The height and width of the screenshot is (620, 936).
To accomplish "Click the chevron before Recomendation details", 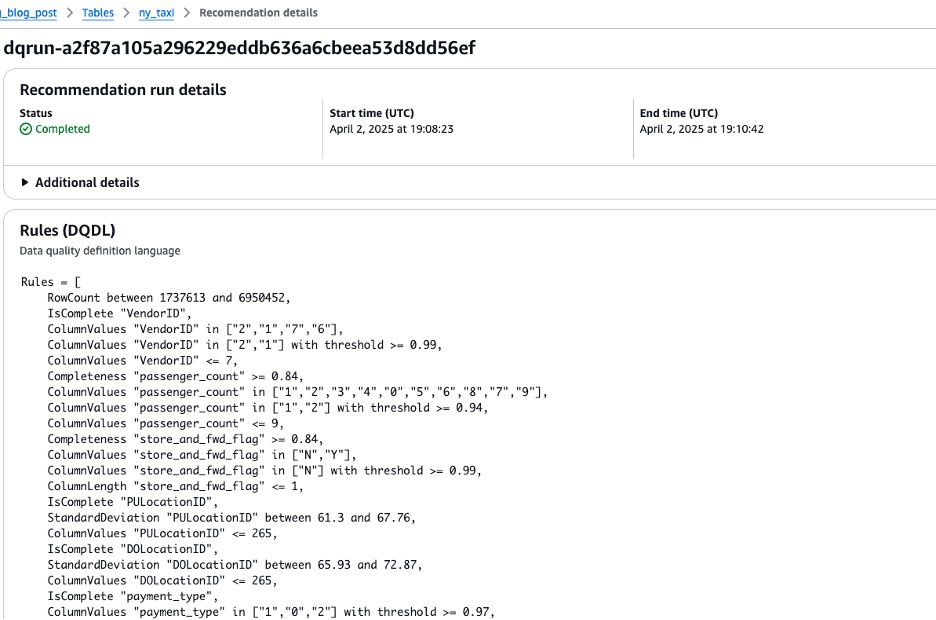I will [187, 13].
